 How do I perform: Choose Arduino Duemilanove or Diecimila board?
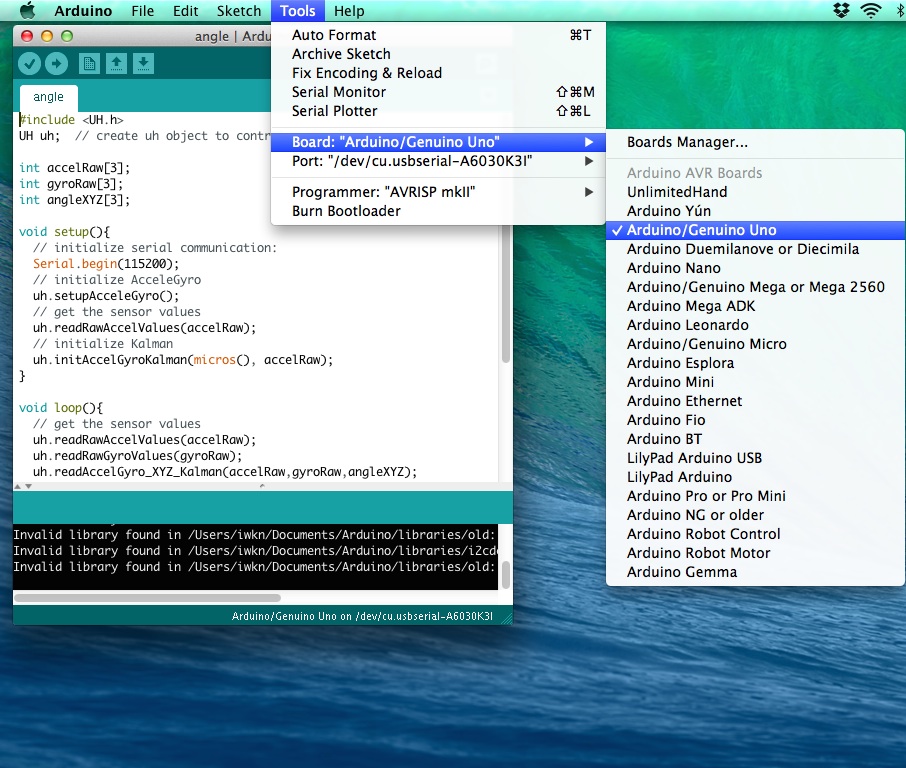click(755, 249)
